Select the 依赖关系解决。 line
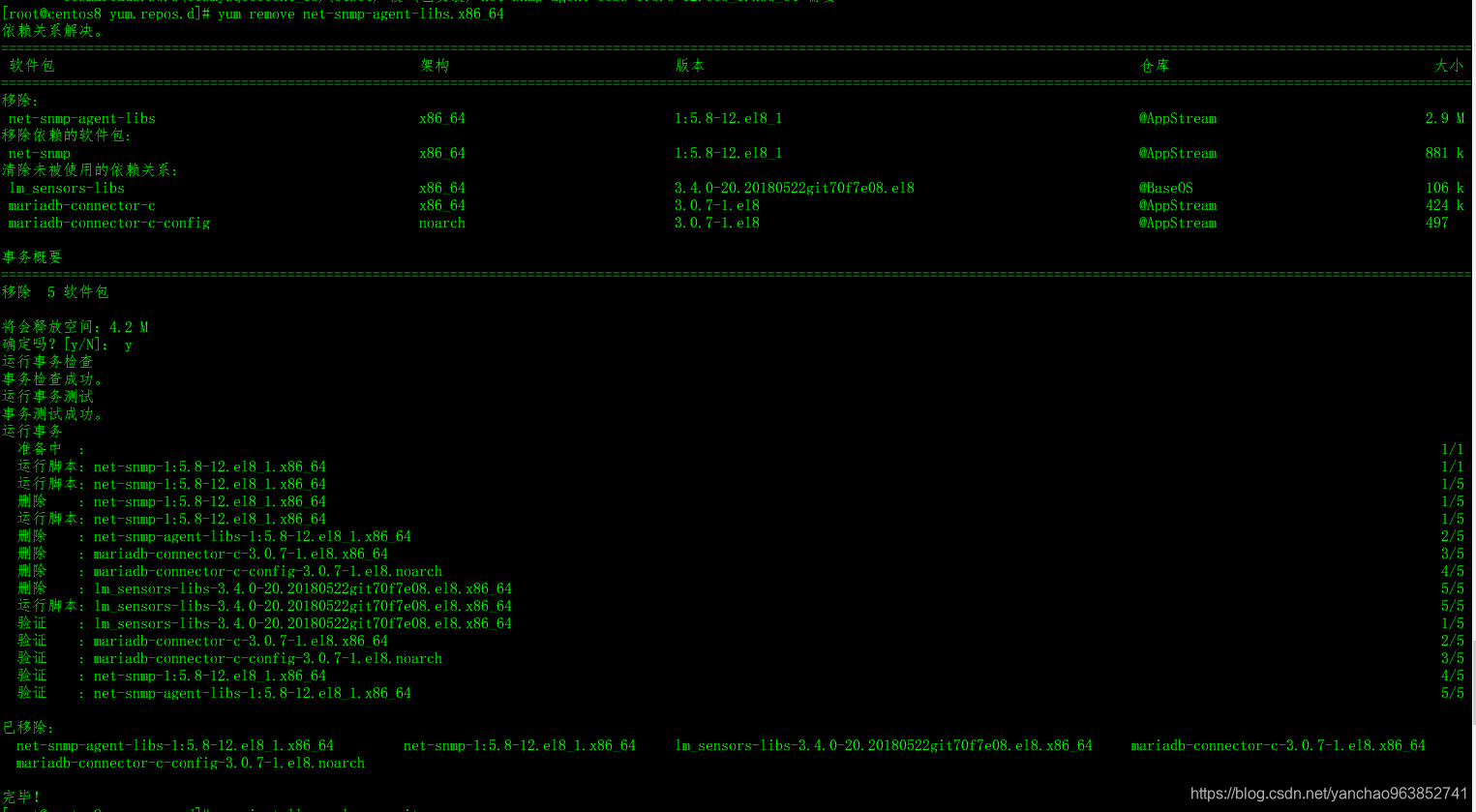The image size is (1476, 812). click(x=52, y=31)
